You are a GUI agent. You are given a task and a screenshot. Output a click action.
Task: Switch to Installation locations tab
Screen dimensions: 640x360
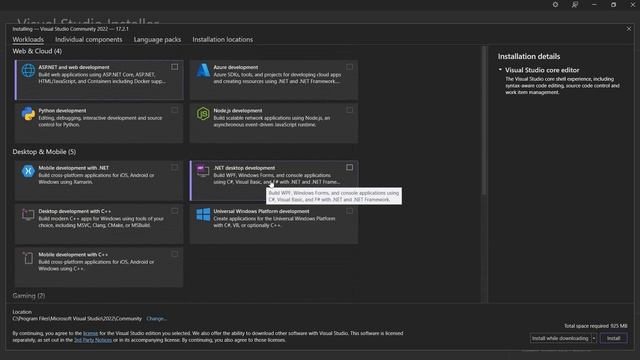[x=222, y=40]
